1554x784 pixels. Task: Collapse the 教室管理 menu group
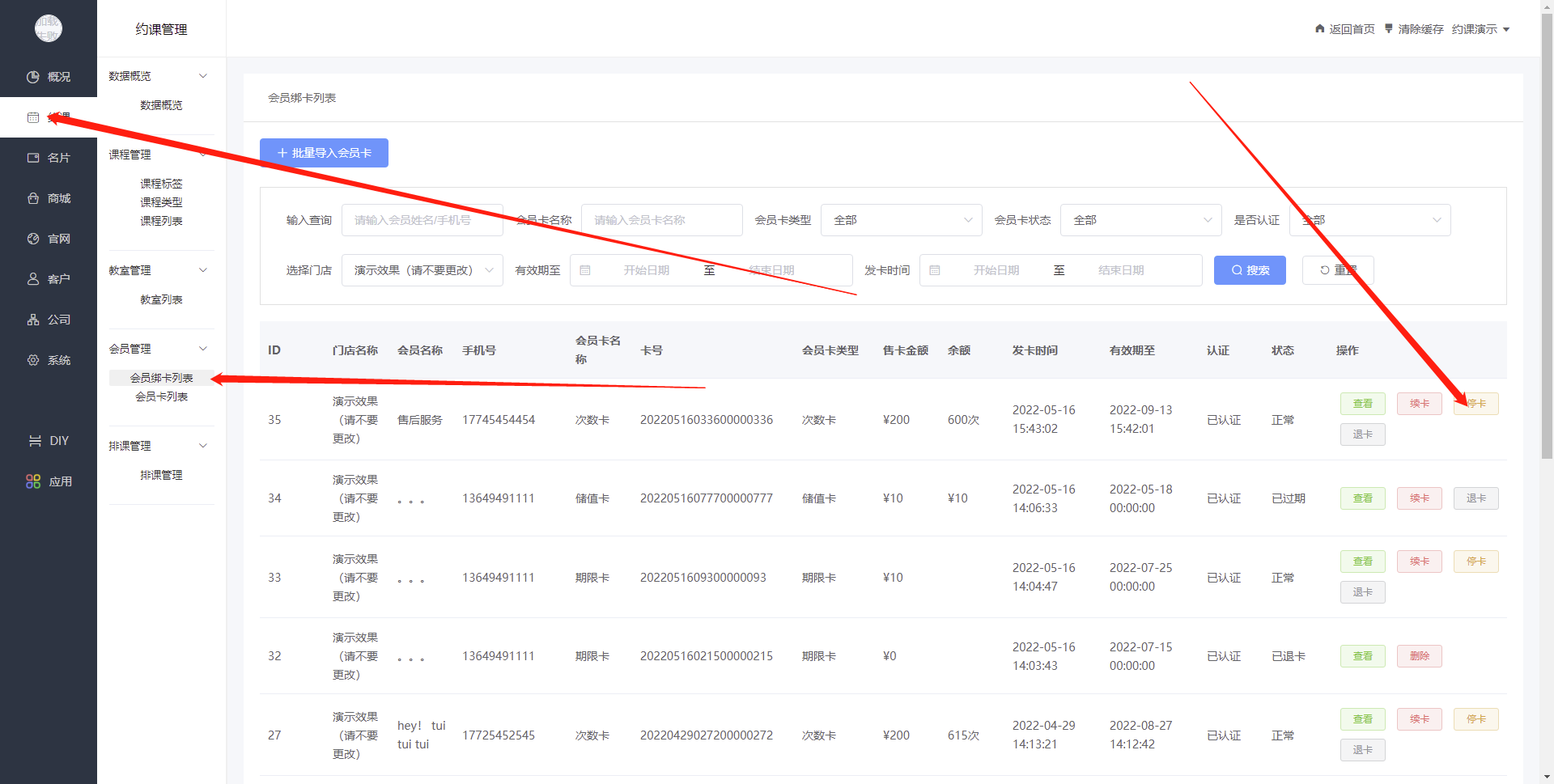click(203, 270)
